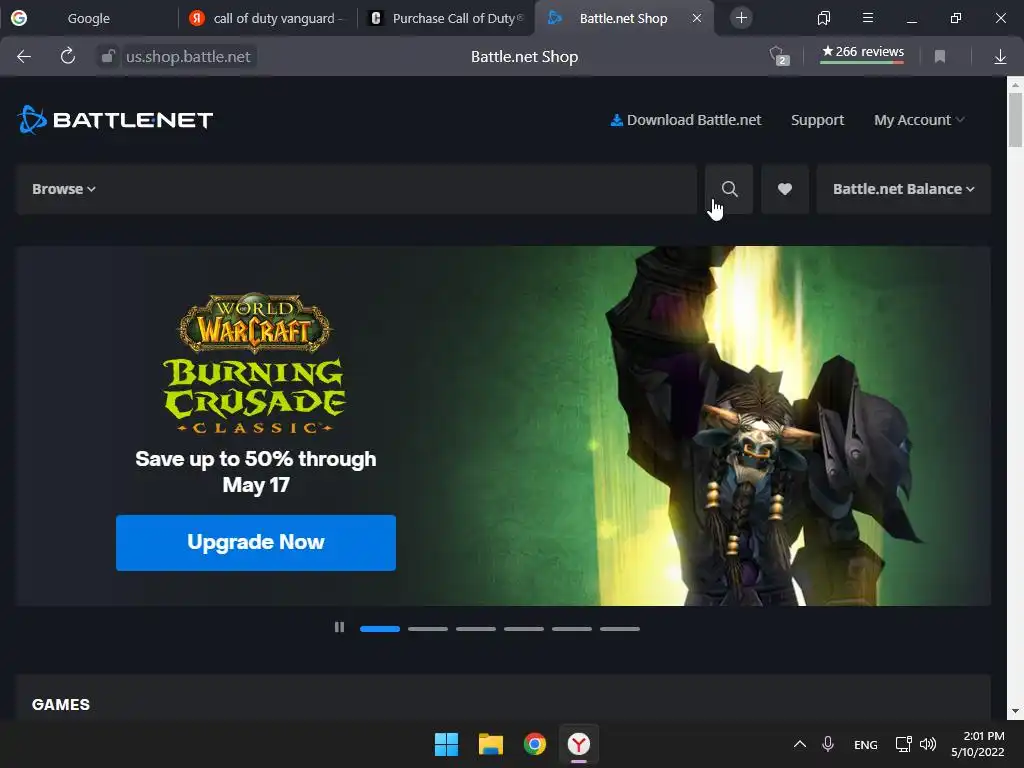Click the site lock icon
The width and height of the screenshot is (1024, 768).
pyautogui.click(x=108, y=57)
